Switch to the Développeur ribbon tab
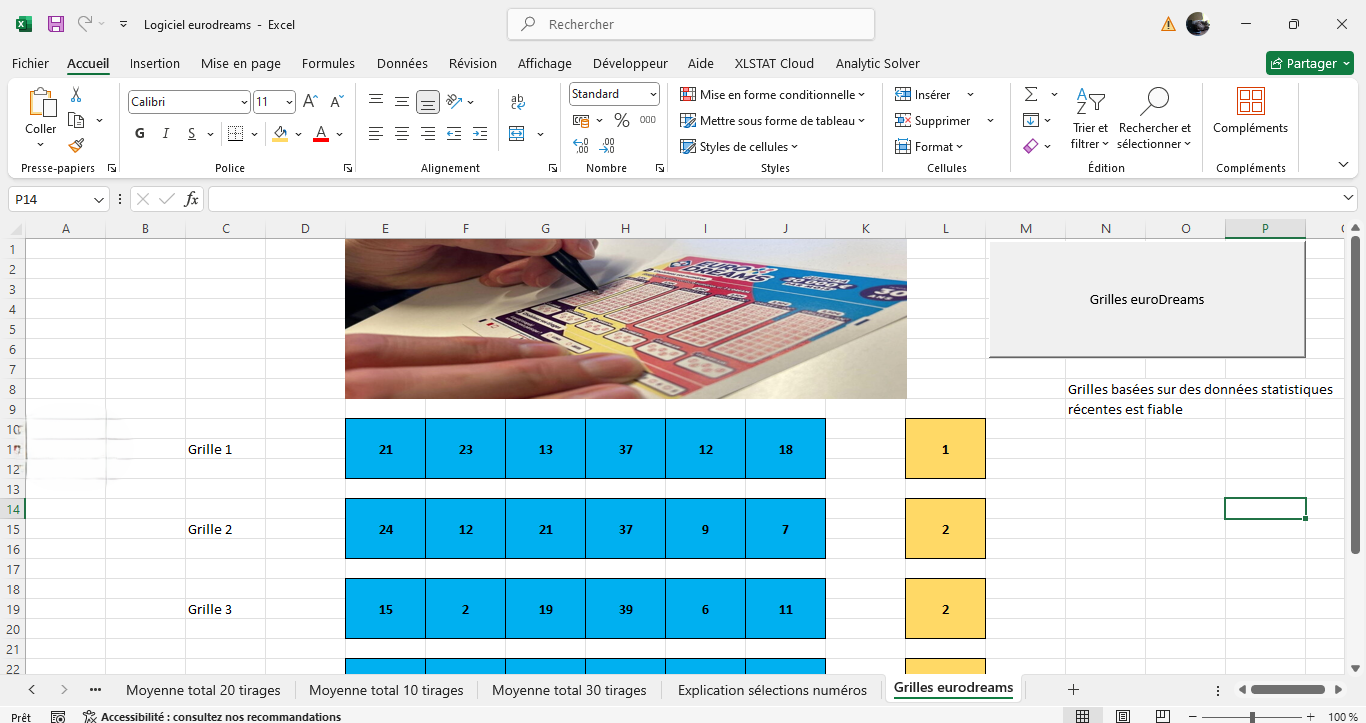This screenshot has width=1366, height=723. [630, 63]
